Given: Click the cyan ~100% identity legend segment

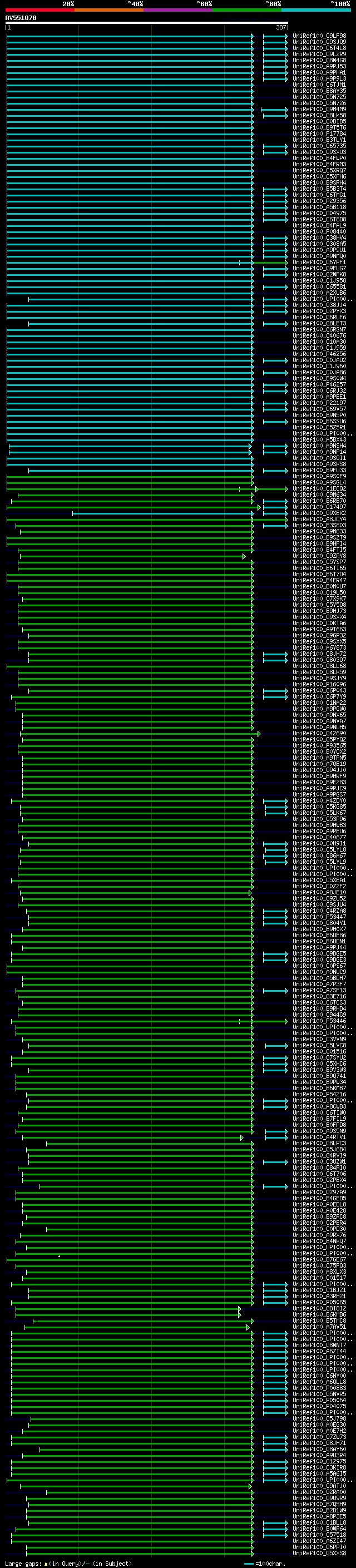Looking at the screenshot, I should tap(316, 10).
